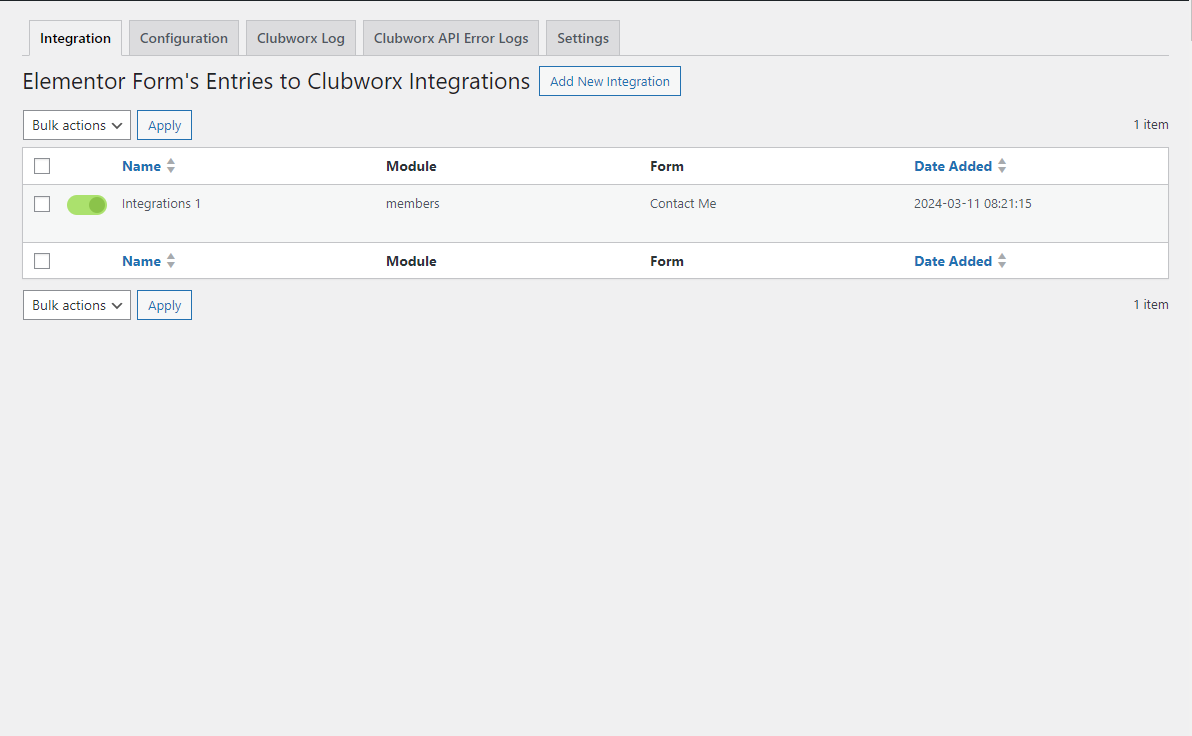Click the Module header column label

411,166
